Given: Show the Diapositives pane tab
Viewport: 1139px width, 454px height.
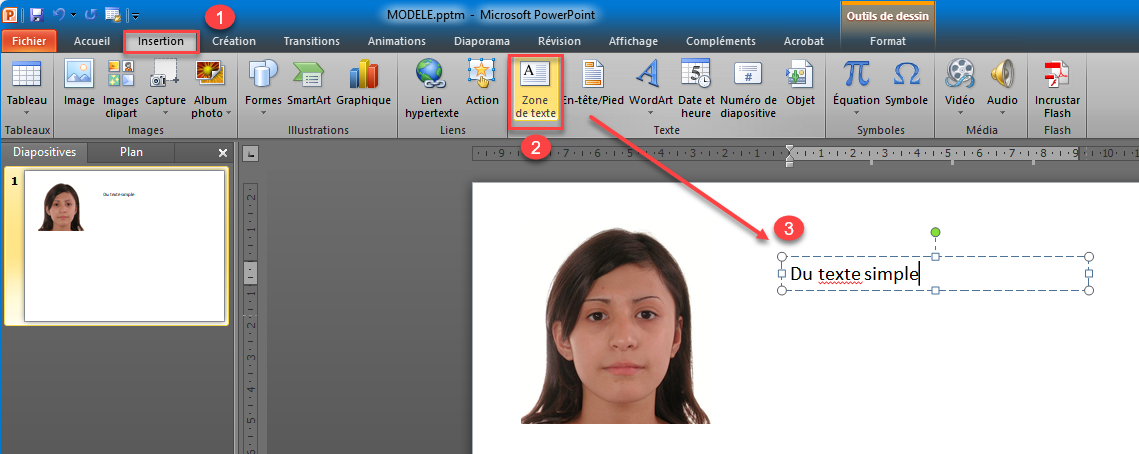Looking at the screenshot, I should click(x=44, y=153).
